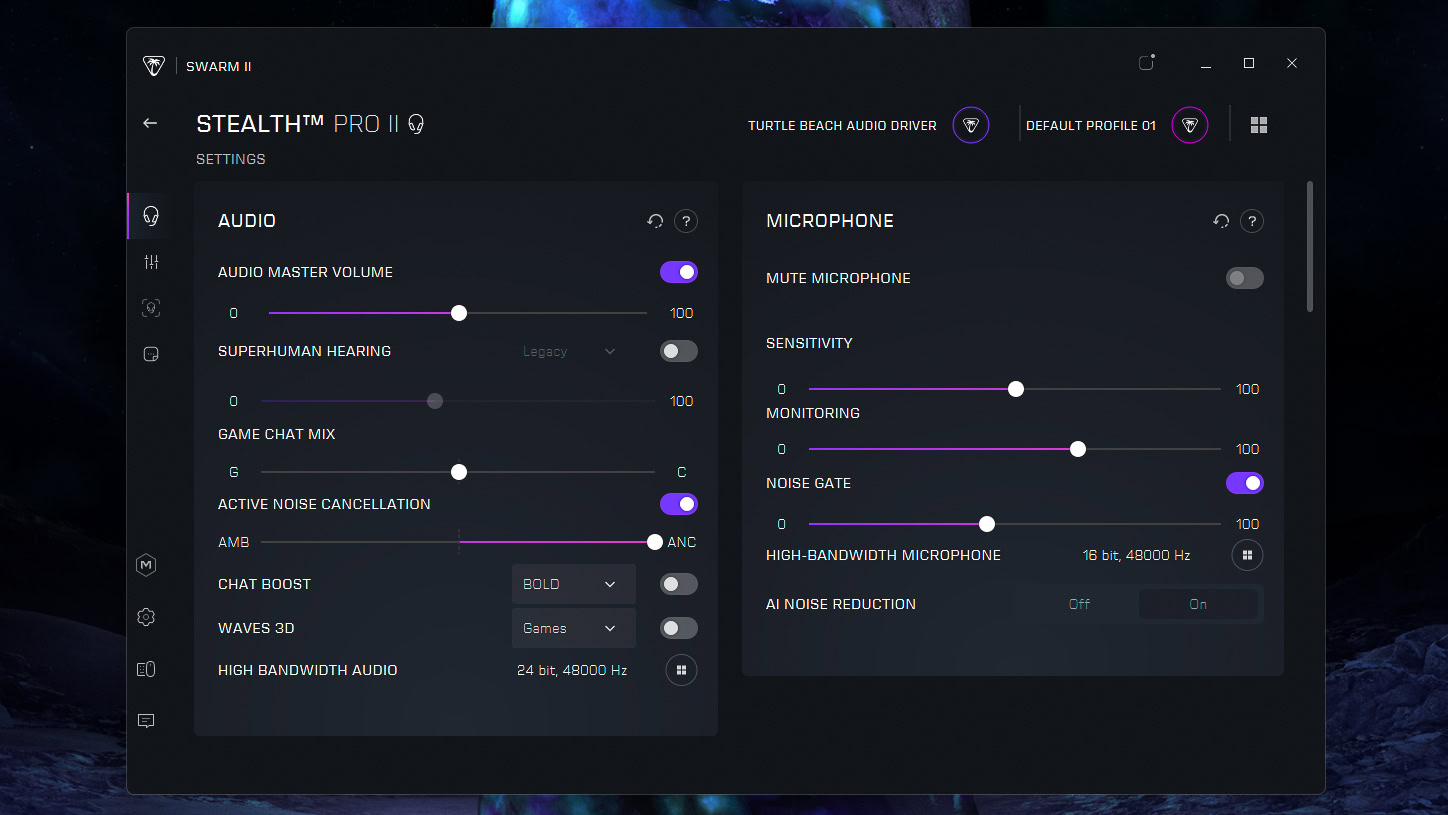The height and width of the screenshot is (815, 1448).
Task: Disable the Noise Gate switch
Action: coord(1245,483)
